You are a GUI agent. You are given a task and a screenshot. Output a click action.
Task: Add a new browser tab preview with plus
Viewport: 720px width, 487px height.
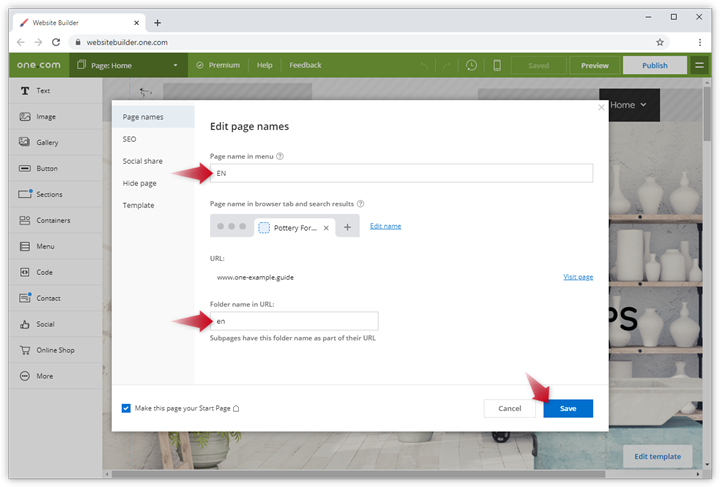pos(347,227)
